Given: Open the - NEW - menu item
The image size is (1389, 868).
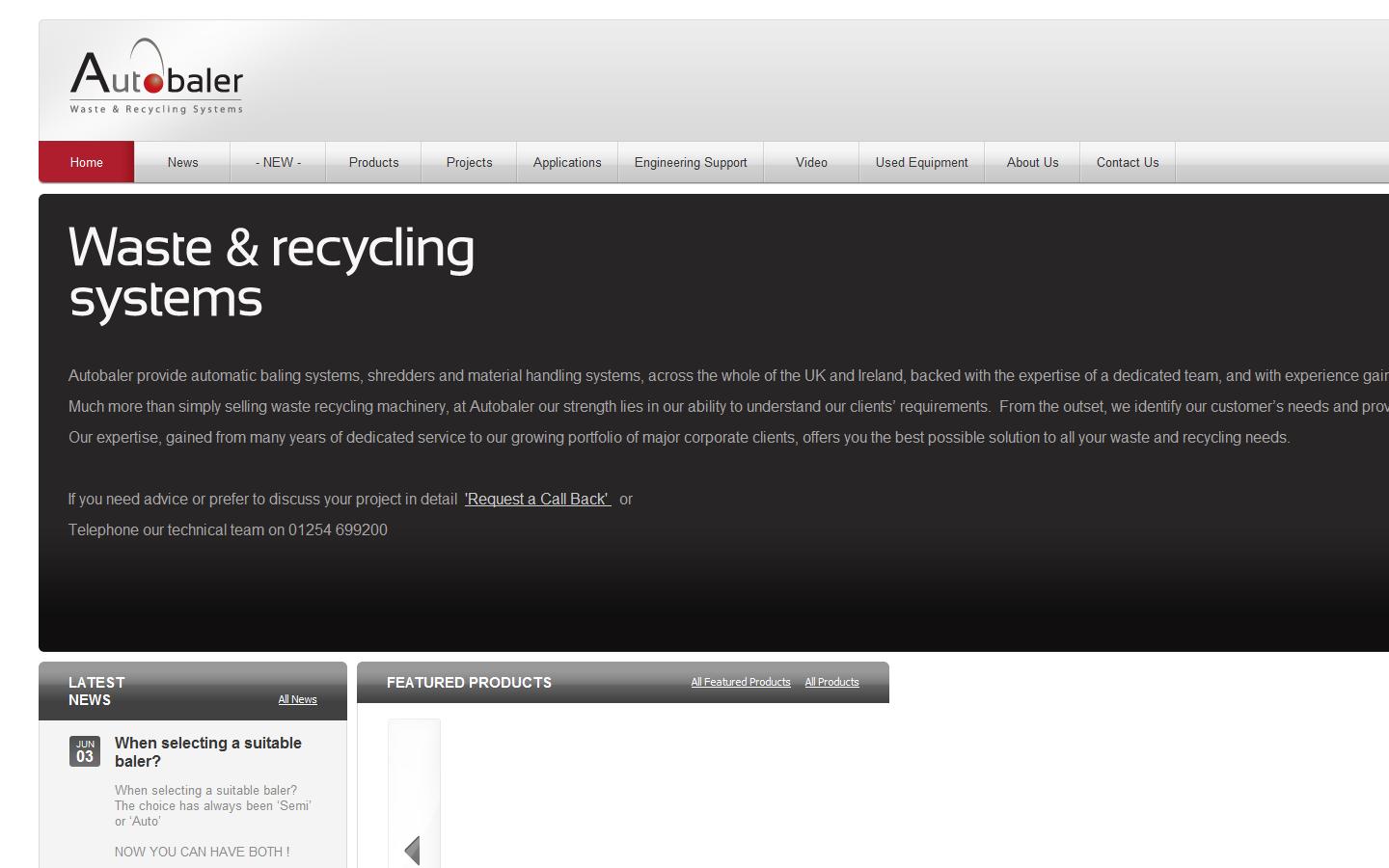Looking at the screenshot, I should (278, 162).
